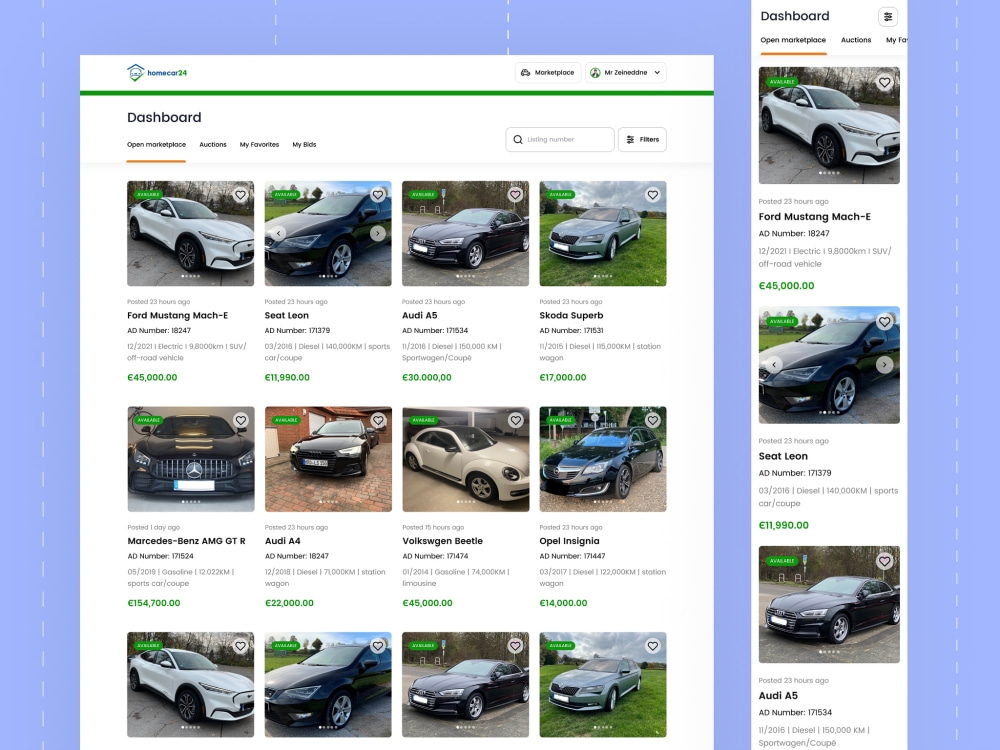Favorite the third-row white Mustang card
Image resolution: width=1000 pixels, height=750 pixels.
pos(240,646)
